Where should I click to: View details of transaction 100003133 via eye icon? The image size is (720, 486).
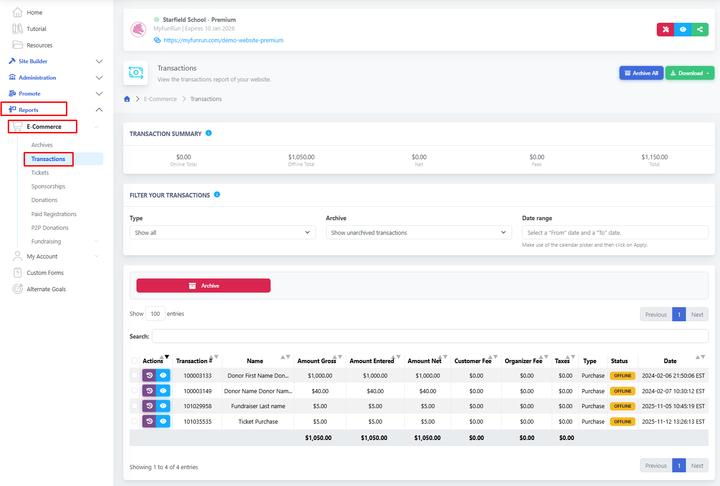coord(164,375)
